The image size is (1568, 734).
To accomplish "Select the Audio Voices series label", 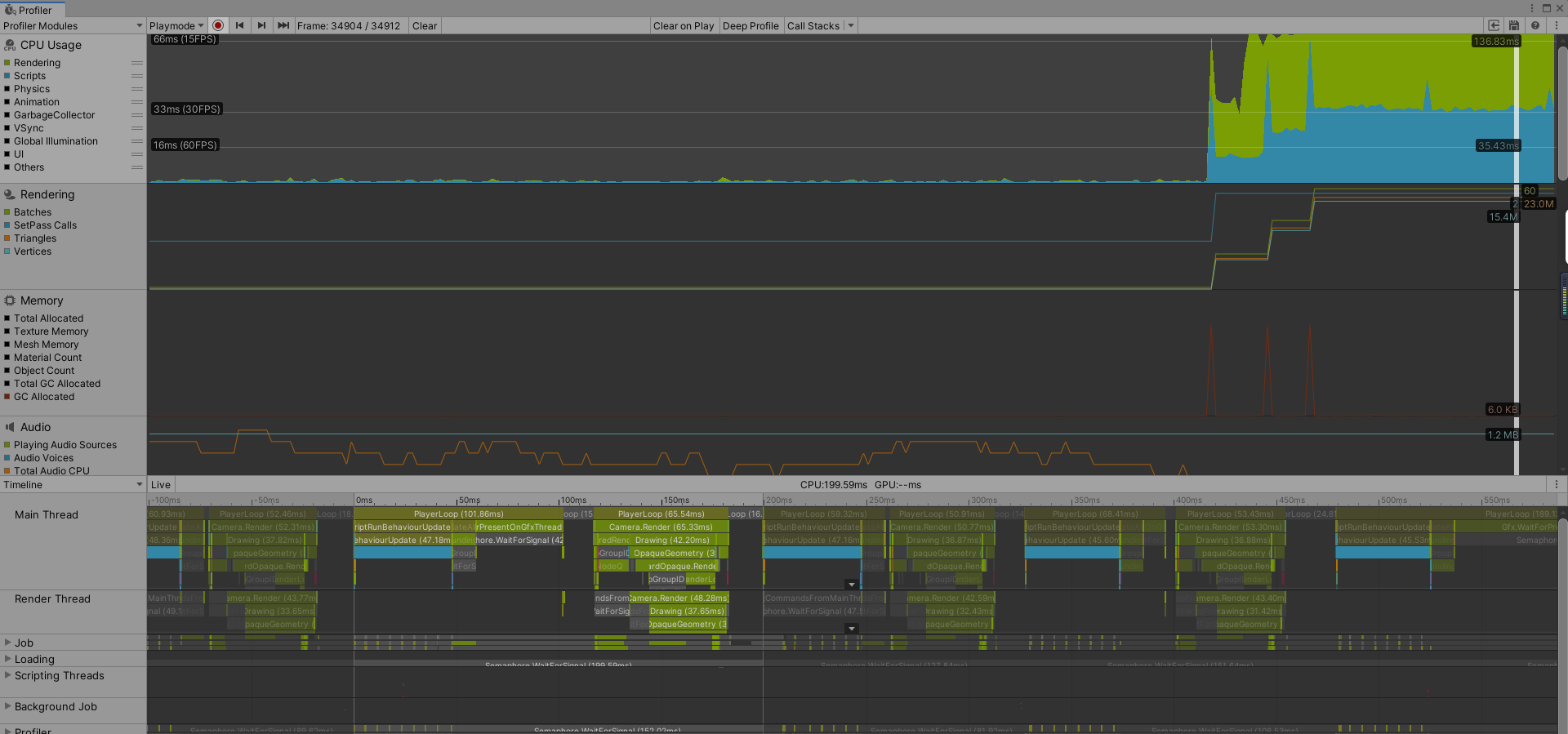I will [43, 458].
